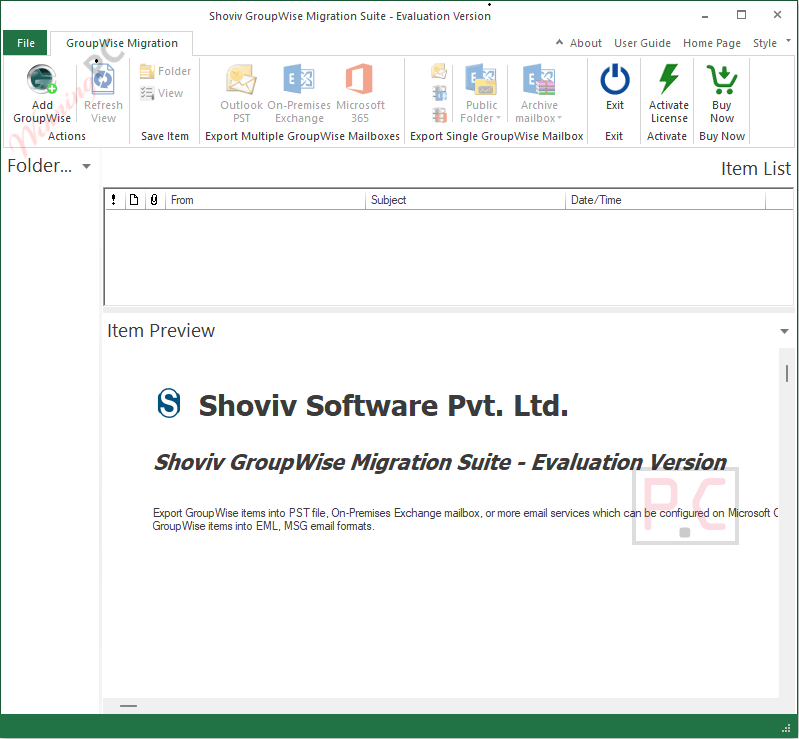Click the Refresh View icon
This screenshot has width=799, height=739.
[x=103, y=80]
